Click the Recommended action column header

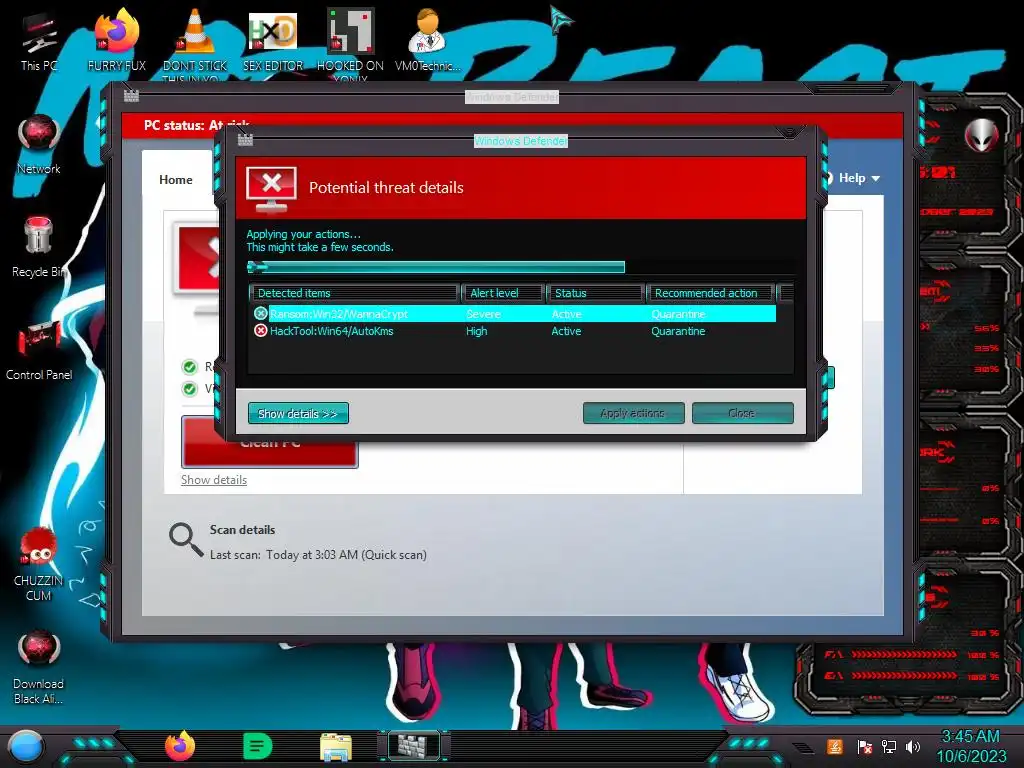[710, 293]
